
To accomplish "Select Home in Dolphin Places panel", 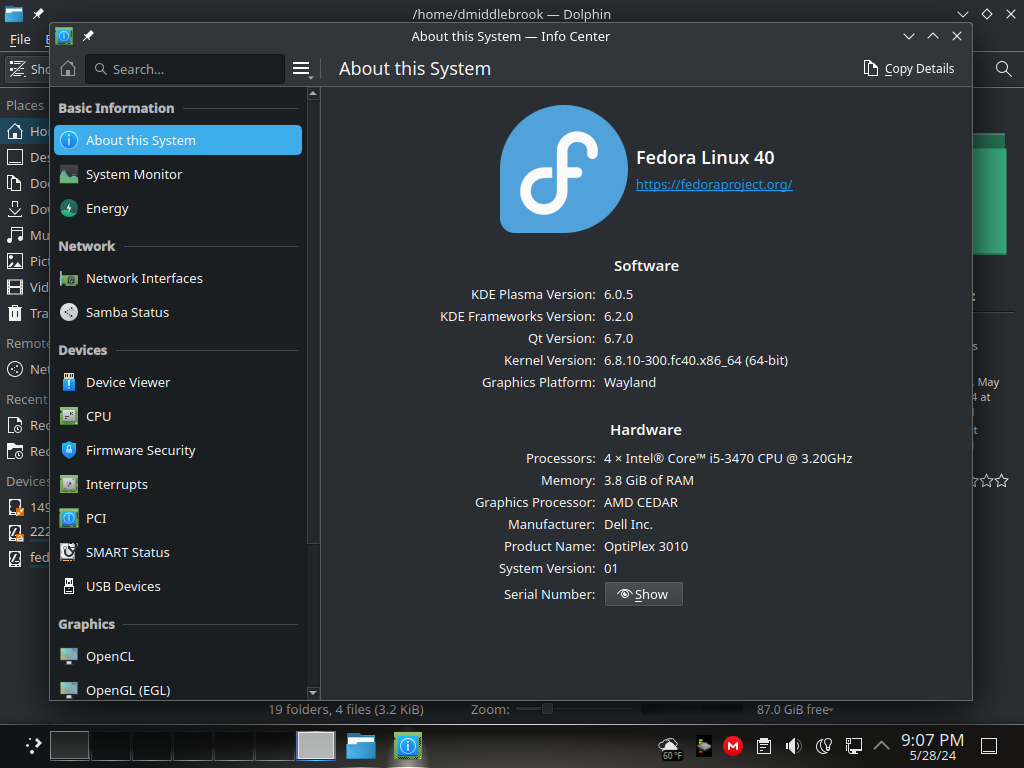I will click(26, 131).
